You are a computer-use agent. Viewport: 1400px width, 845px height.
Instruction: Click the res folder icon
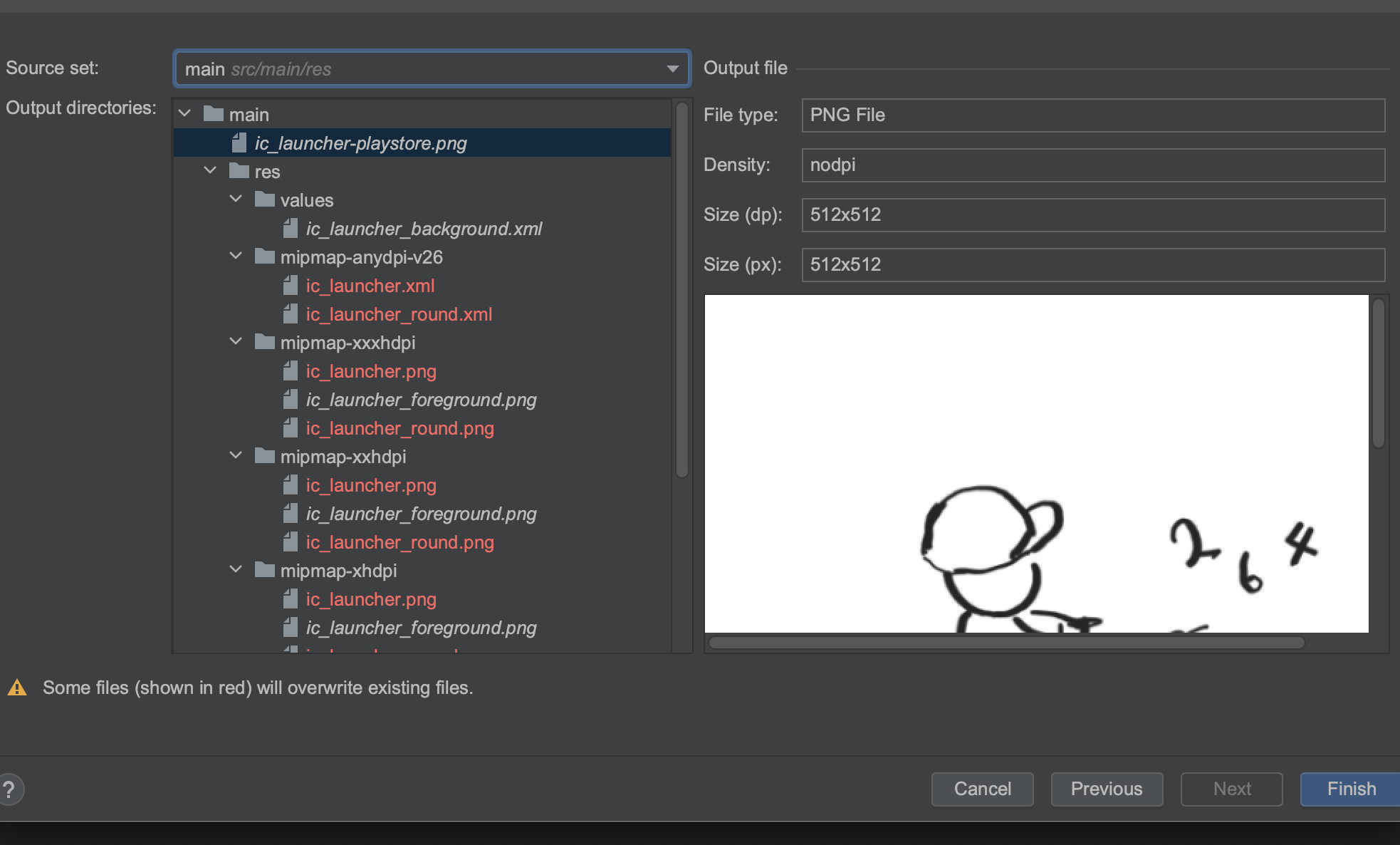coord(239,171)
